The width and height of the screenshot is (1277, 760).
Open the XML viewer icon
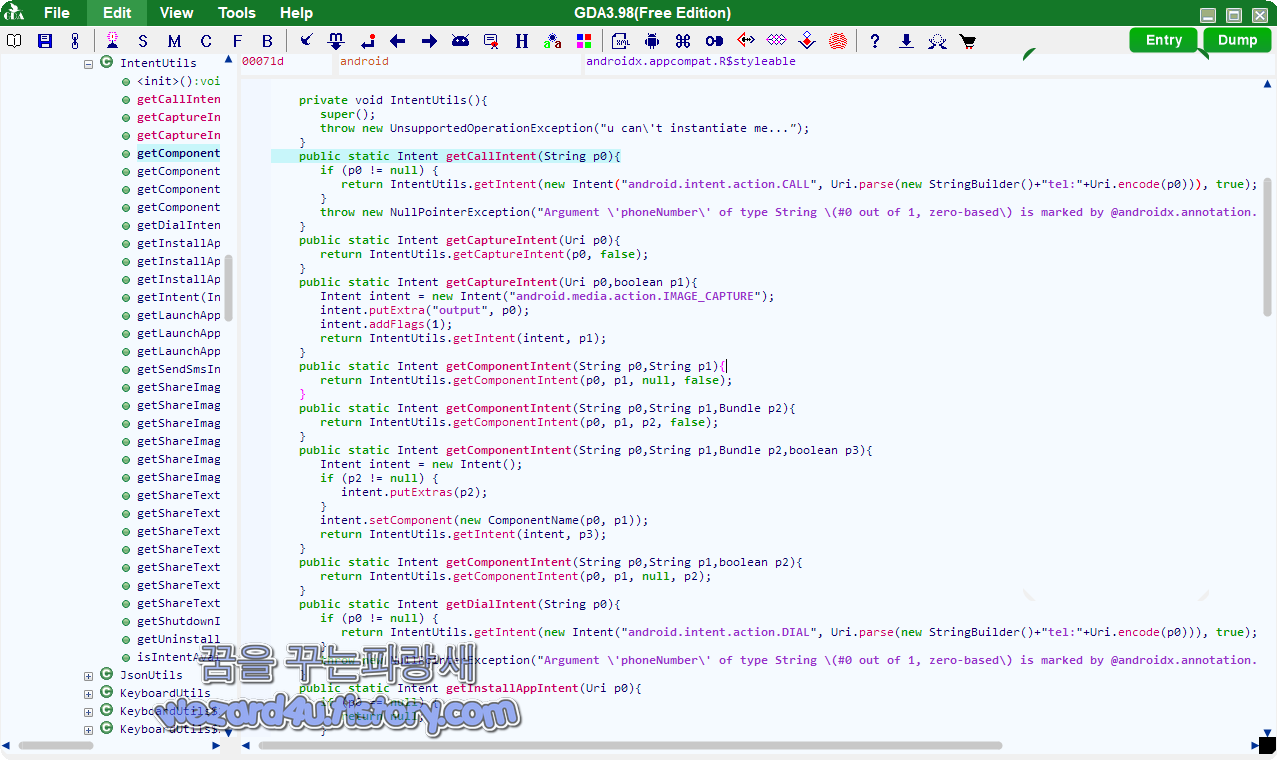point(620,41)
